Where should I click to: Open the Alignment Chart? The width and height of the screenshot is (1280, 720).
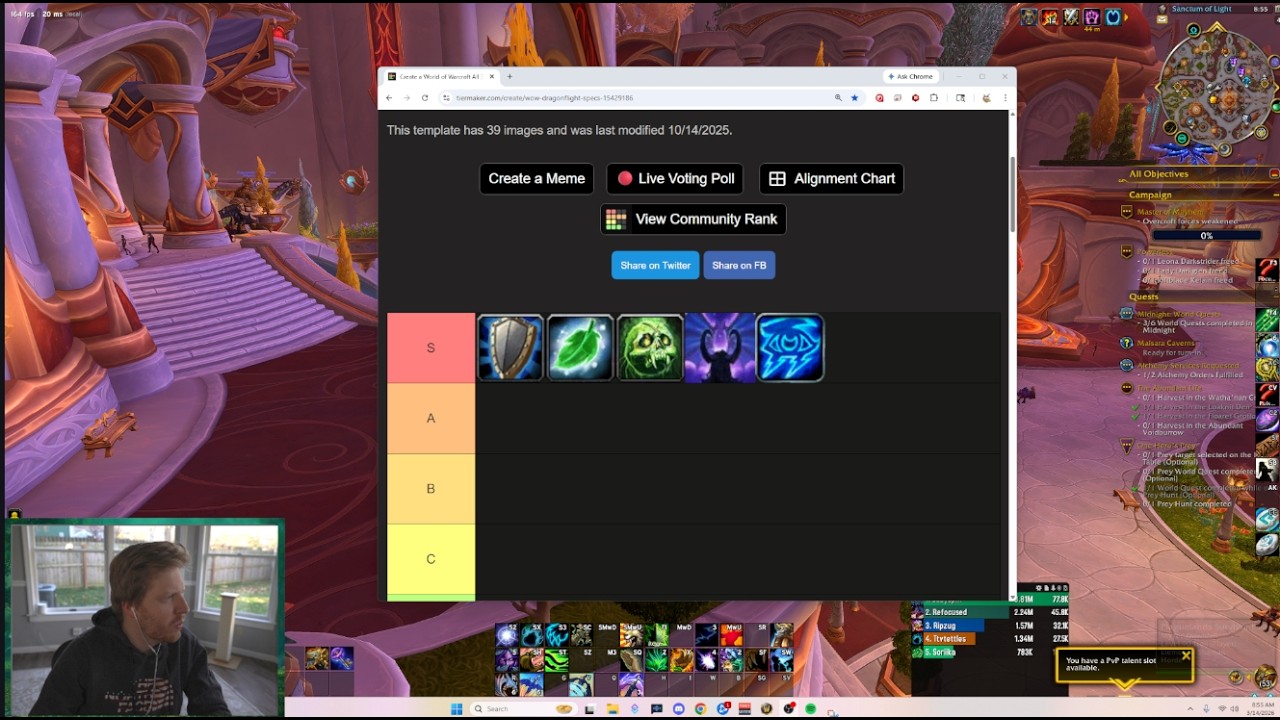pyautogui.click(x=831, y=179)
